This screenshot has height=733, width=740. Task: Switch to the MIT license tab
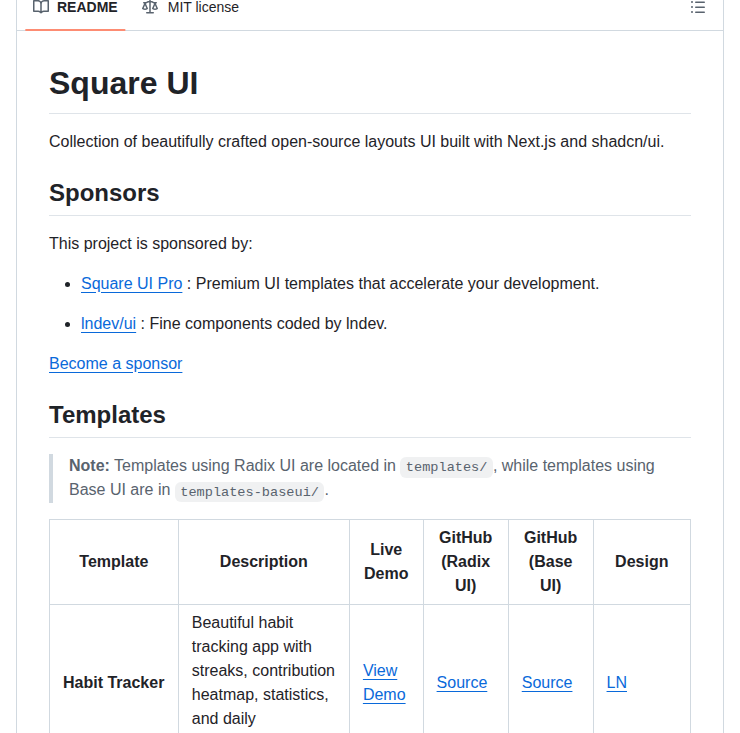tap(202, 7)
